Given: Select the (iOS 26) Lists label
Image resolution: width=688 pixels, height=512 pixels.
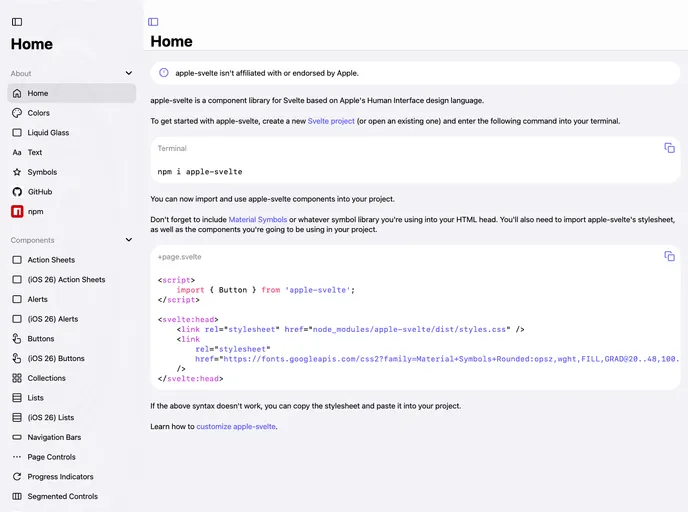Looking at the screenshot, I should point(51,418).
